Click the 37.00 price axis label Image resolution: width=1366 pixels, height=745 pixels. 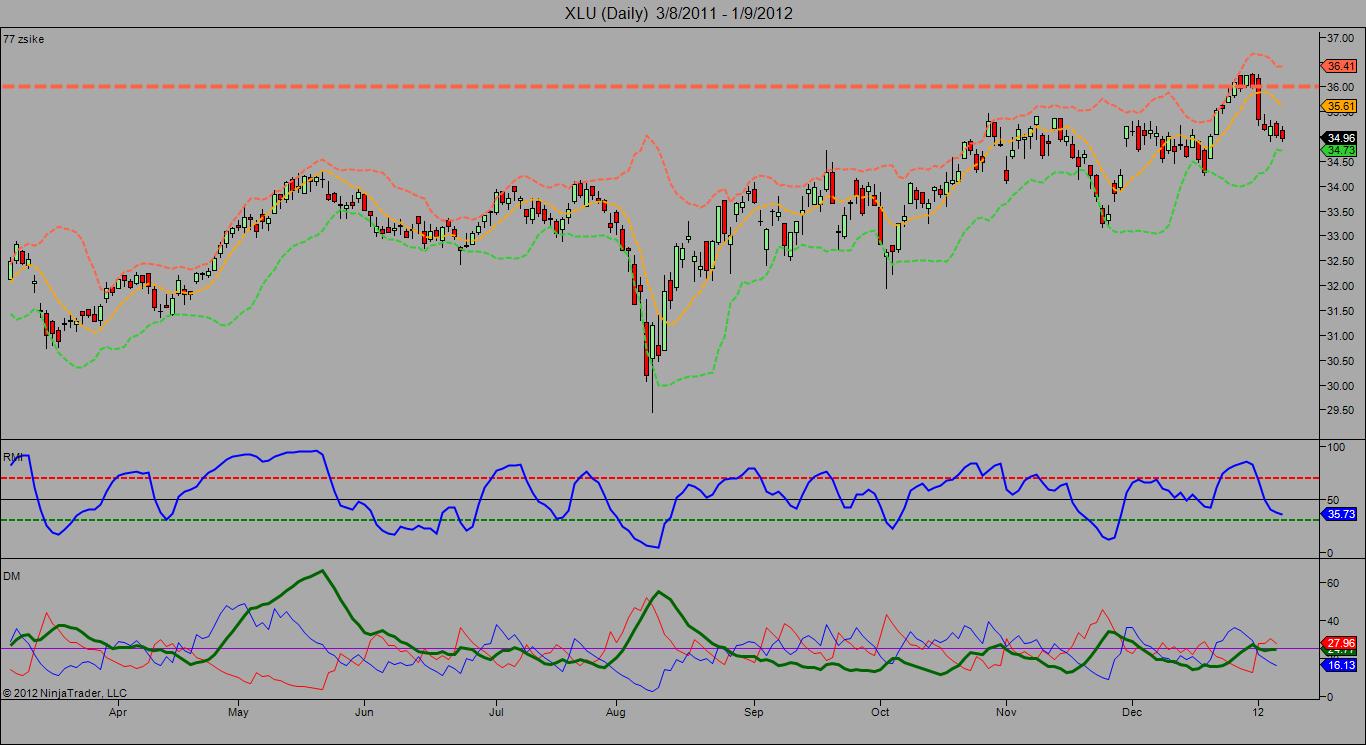tap(1340, 37)
